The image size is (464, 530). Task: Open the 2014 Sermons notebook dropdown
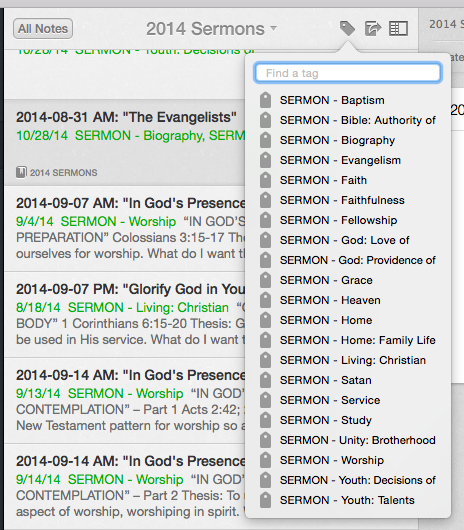click(212, 29)
